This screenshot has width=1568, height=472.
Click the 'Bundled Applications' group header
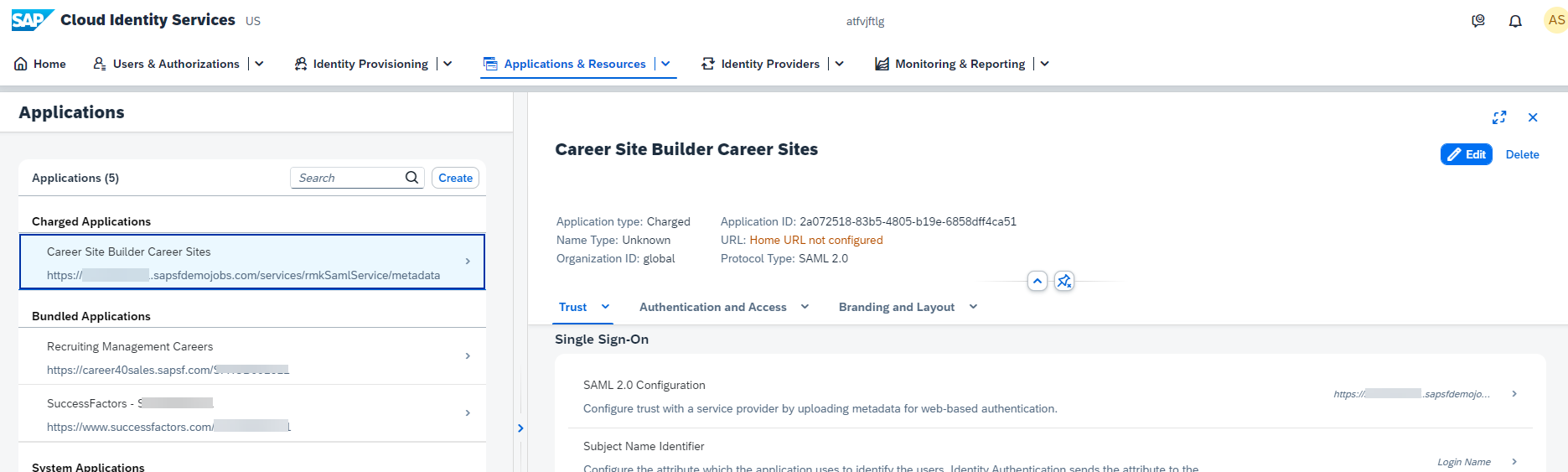coord(91,316)
